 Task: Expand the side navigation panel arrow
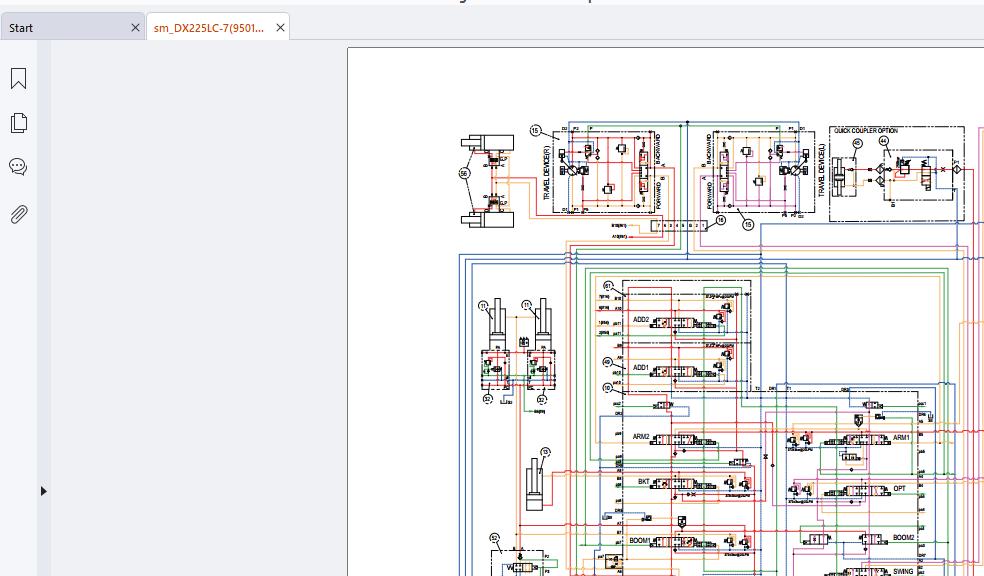point(43,491)
